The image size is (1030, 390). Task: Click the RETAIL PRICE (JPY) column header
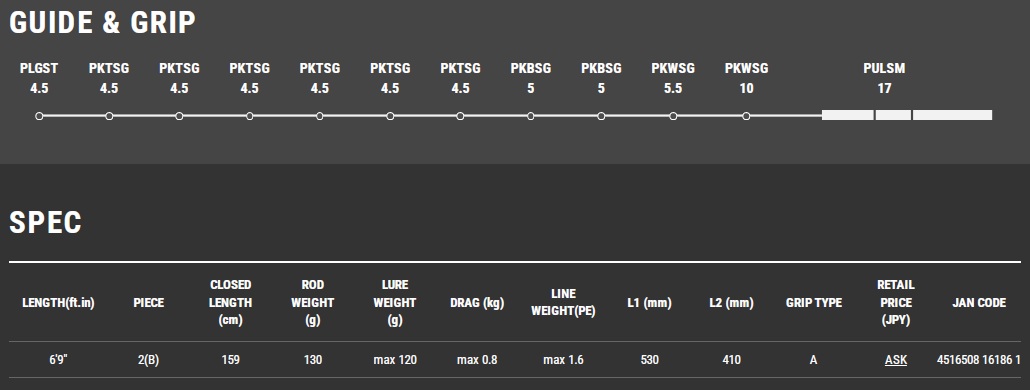pos(896,303)
